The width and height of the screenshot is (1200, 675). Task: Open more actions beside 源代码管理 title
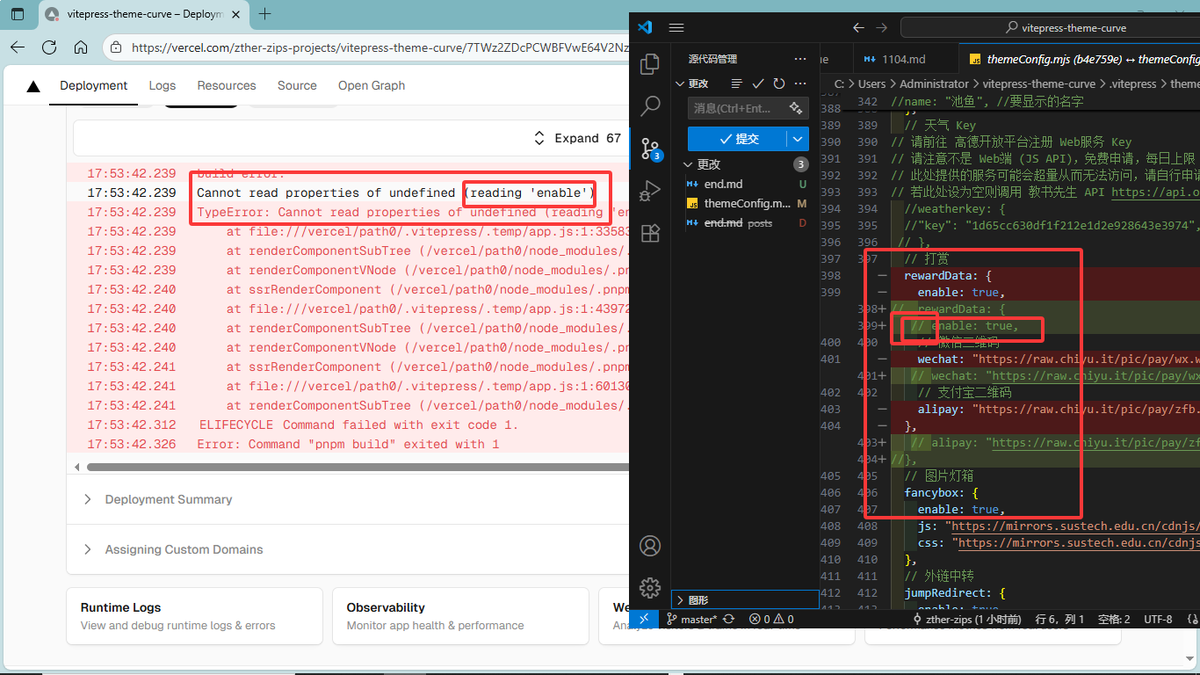(799, 59)
